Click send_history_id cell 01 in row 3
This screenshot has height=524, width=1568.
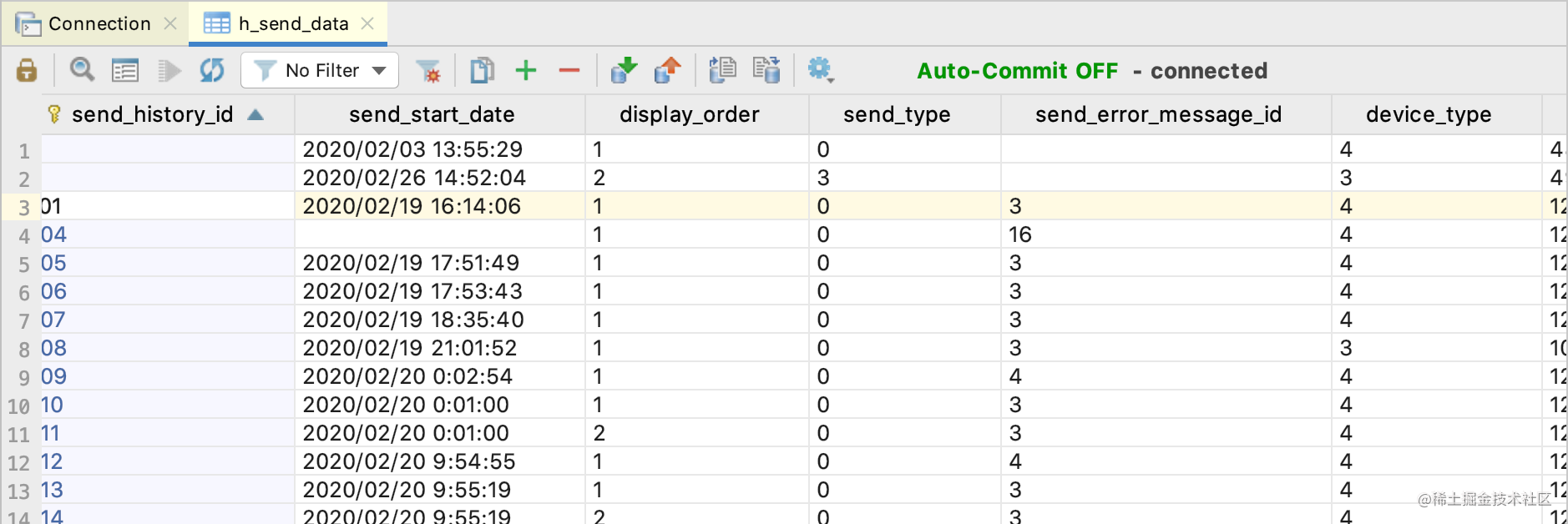[167, 206]
